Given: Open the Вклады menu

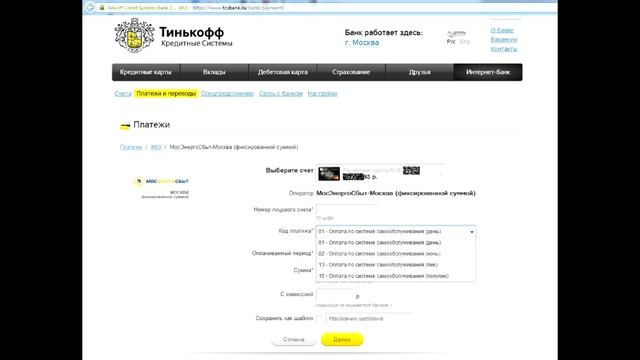Looking at the screenshot, I should click(214, 72).
